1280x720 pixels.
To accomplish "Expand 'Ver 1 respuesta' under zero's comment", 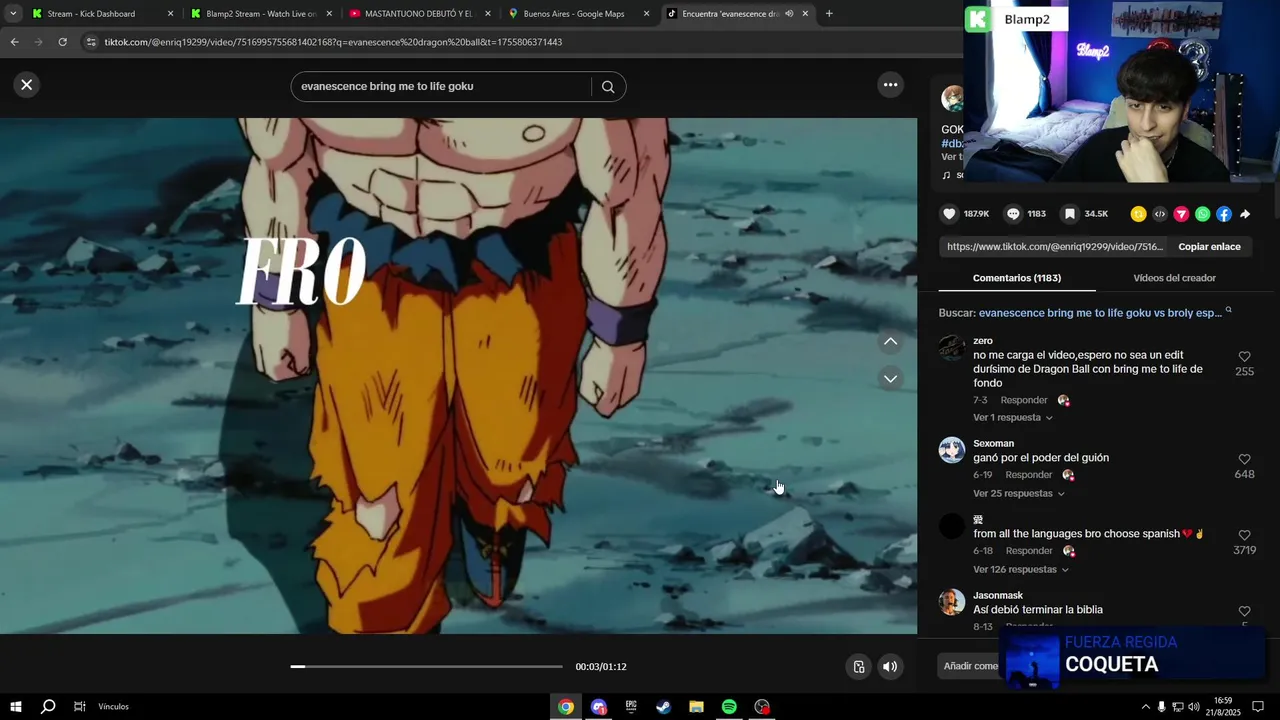I will pos(1012,418).
